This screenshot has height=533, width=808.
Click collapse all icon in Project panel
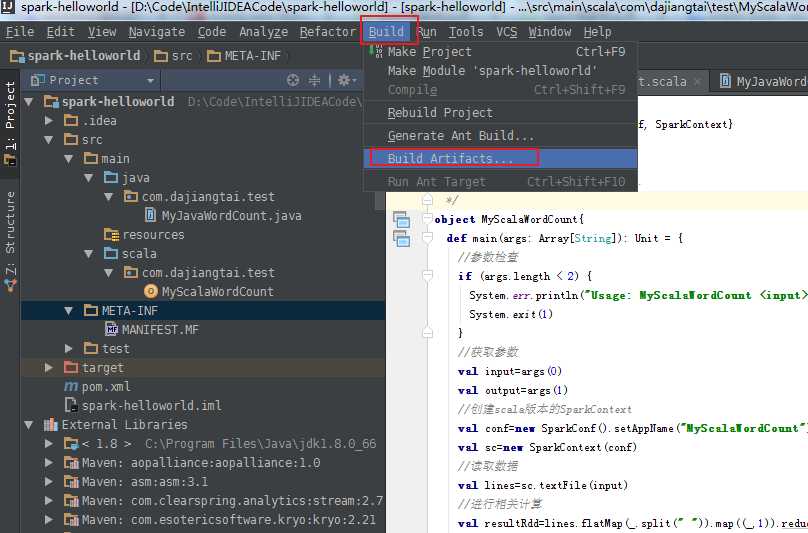click(x=314, y=80)
